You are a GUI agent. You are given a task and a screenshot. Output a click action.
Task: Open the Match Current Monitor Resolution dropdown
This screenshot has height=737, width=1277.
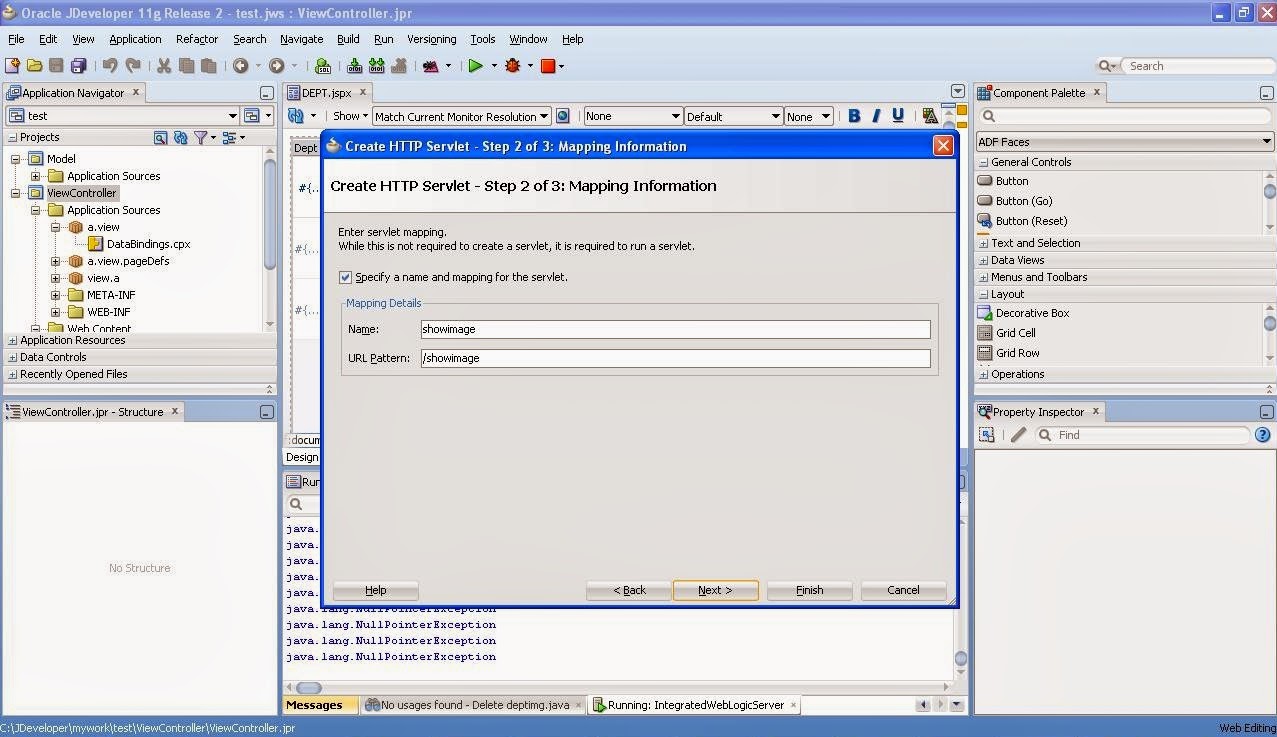point(543,115)
